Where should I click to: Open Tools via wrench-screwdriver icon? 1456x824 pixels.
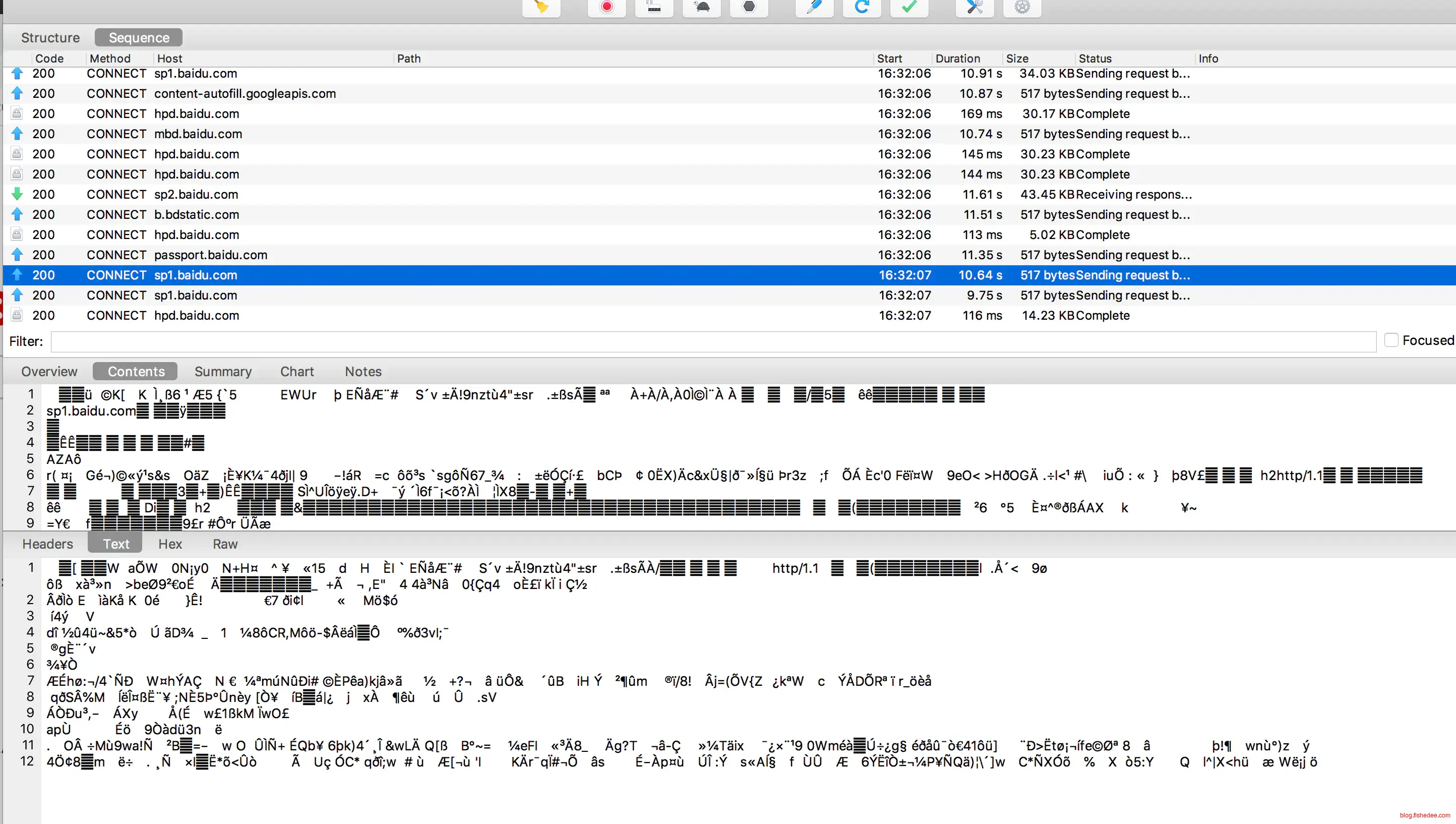point(975,7)
